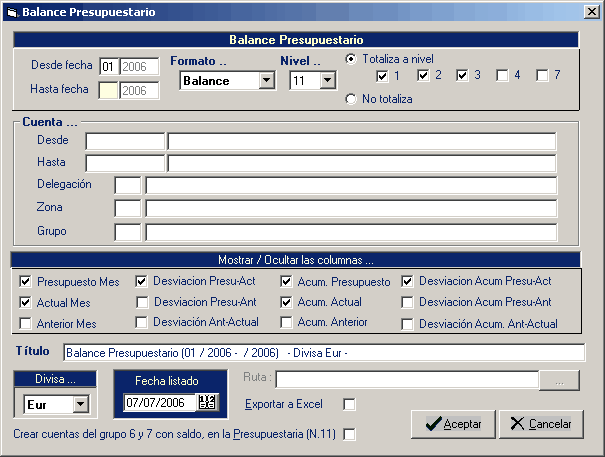This screenshot has height=457, width=605.
Task: Toggle Actual Mes column checkbox
Action: pos(25,302)
